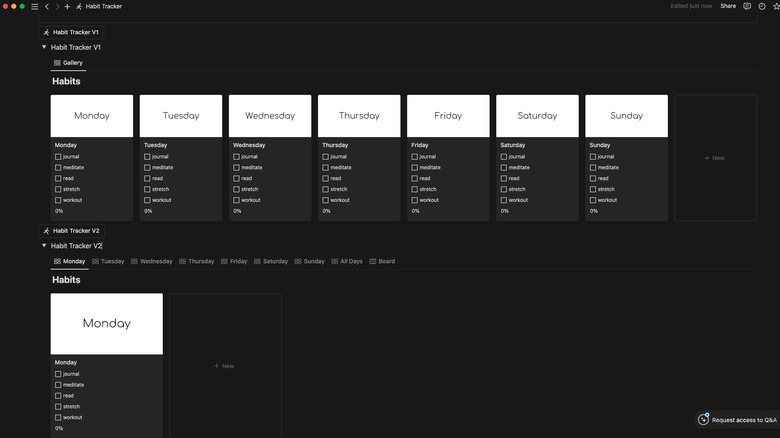Select the Monday view tab in V2
780x438 pixels.
coord(70,261)
